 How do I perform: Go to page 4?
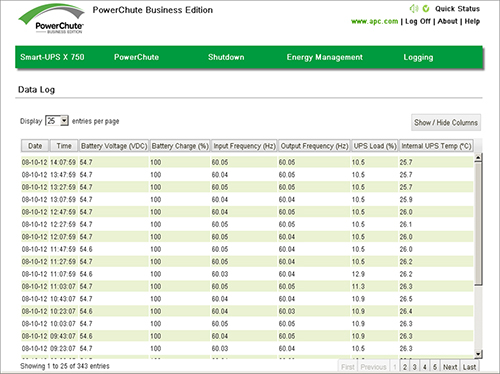tap(425, 367)
